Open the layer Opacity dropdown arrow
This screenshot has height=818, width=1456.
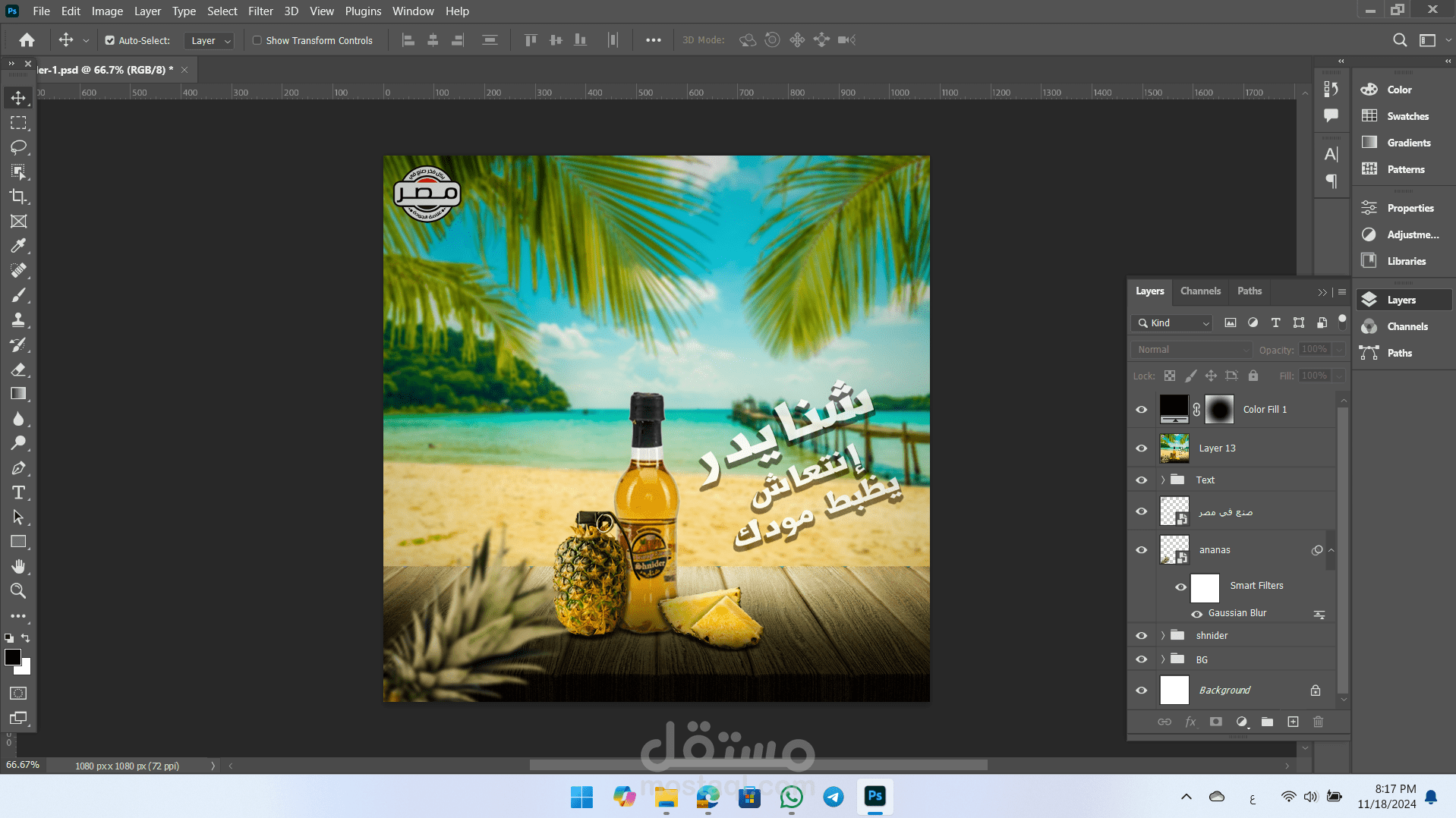(1339, 350)
